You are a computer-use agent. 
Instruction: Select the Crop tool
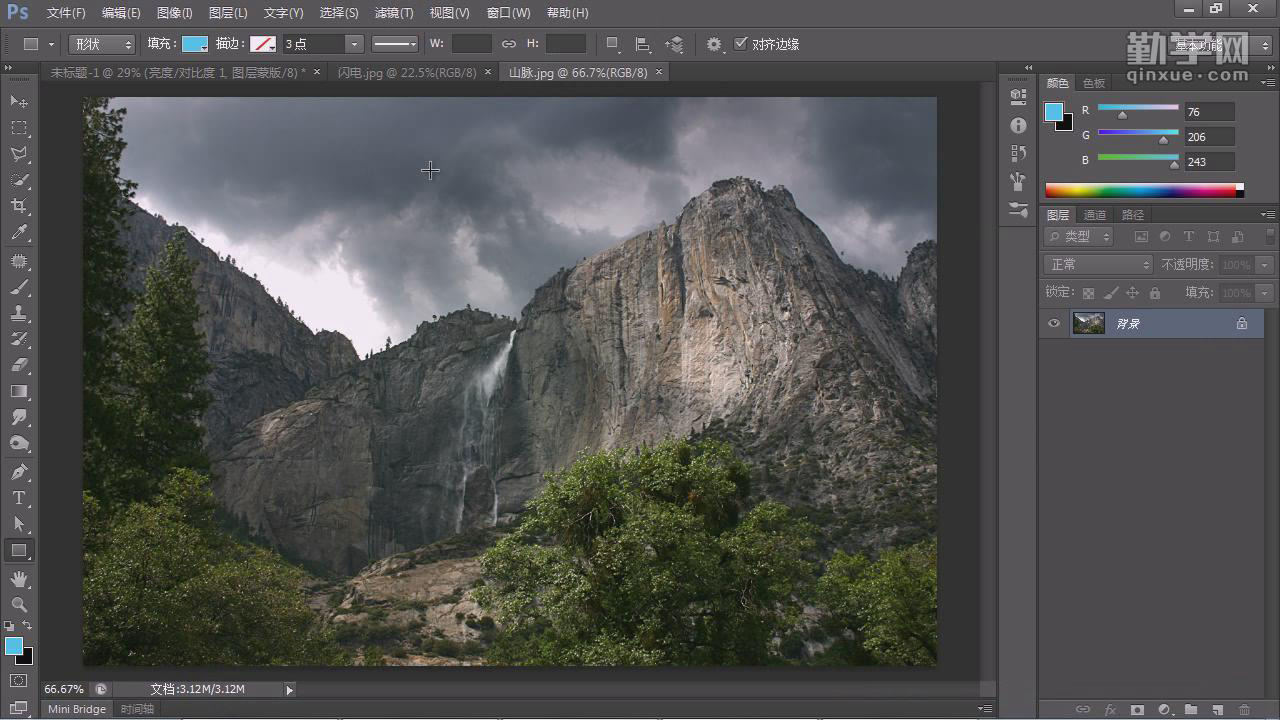tap(19, 206)
